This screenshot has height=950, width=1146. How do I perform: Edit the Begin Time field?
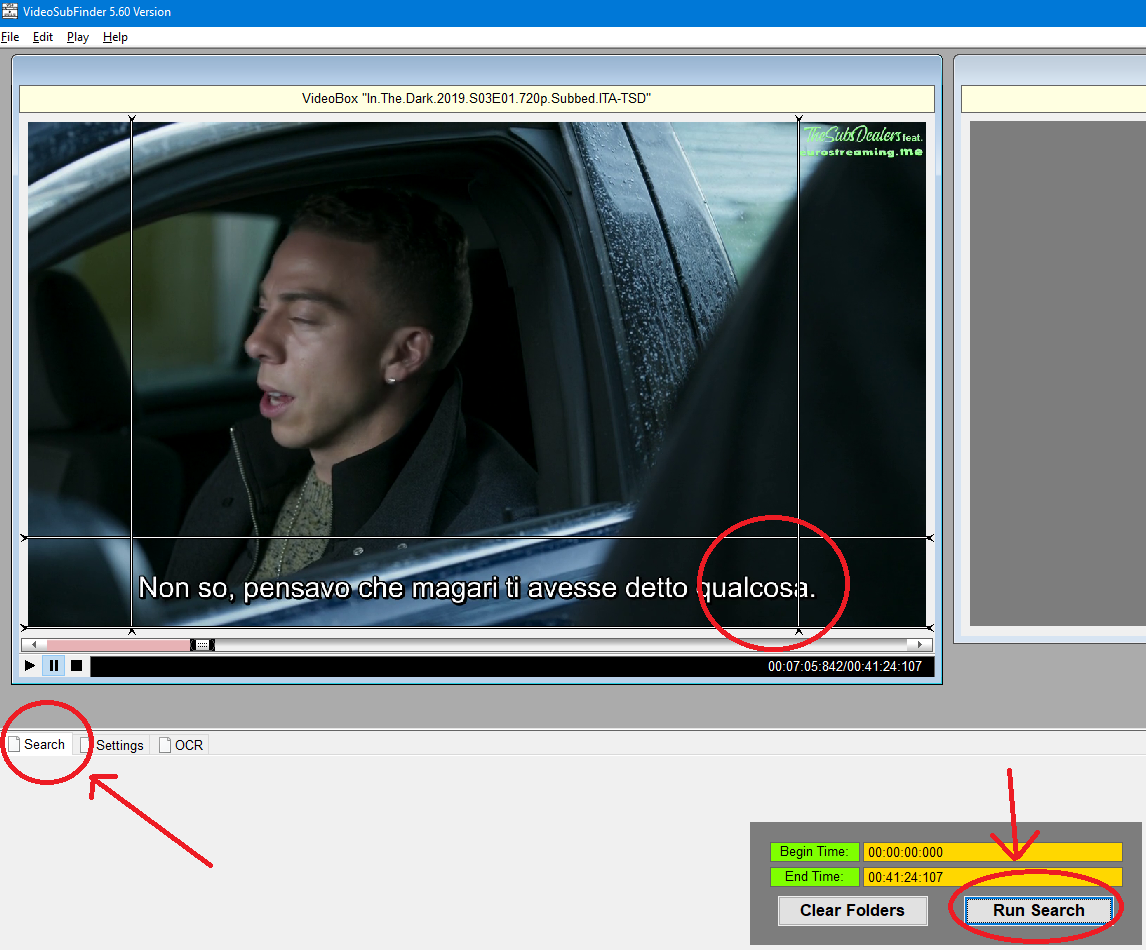point(993,852)
